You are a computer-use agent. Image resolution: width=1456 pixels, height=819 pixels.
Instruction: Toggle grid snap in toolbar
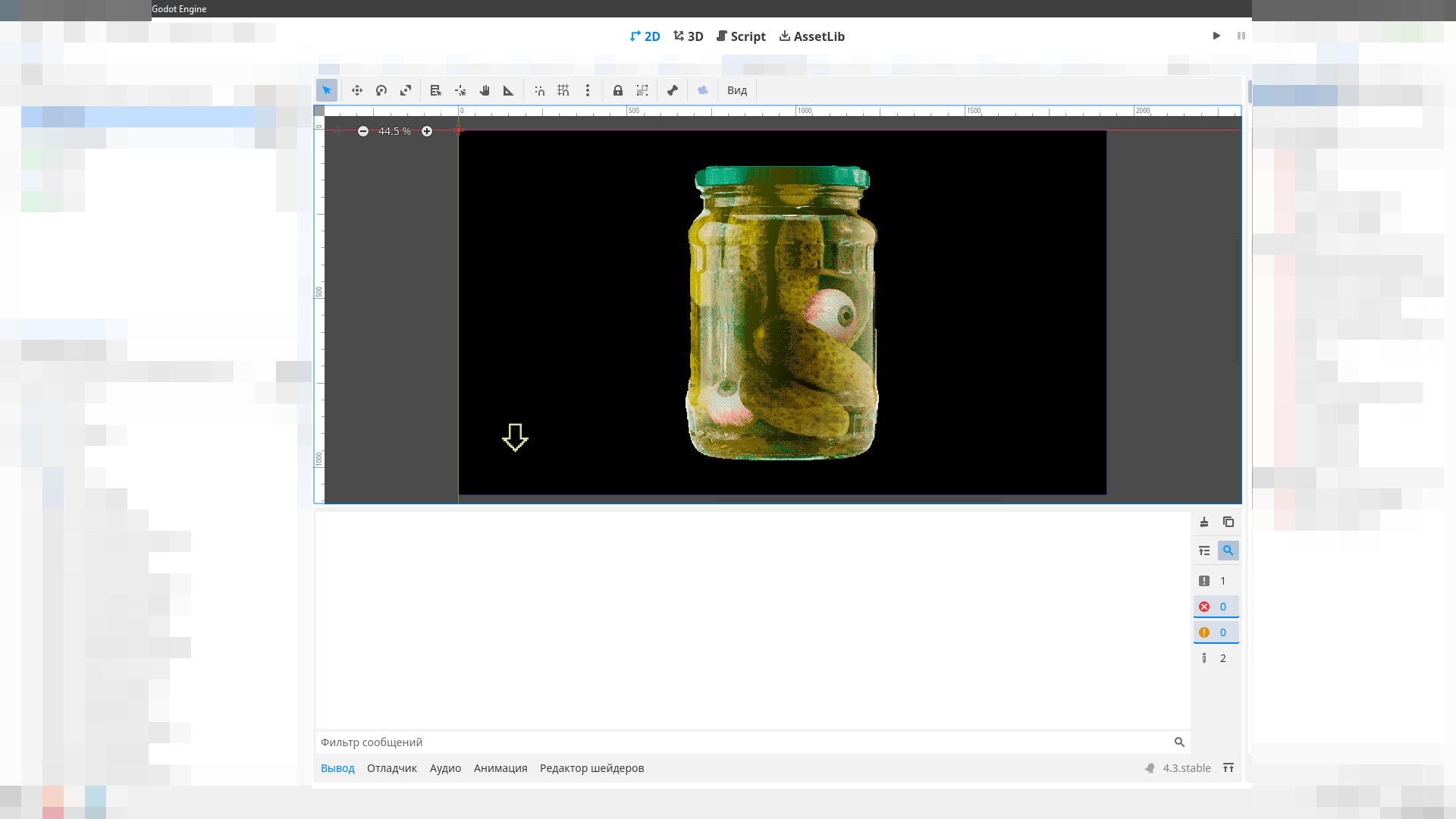coord(563,90)
